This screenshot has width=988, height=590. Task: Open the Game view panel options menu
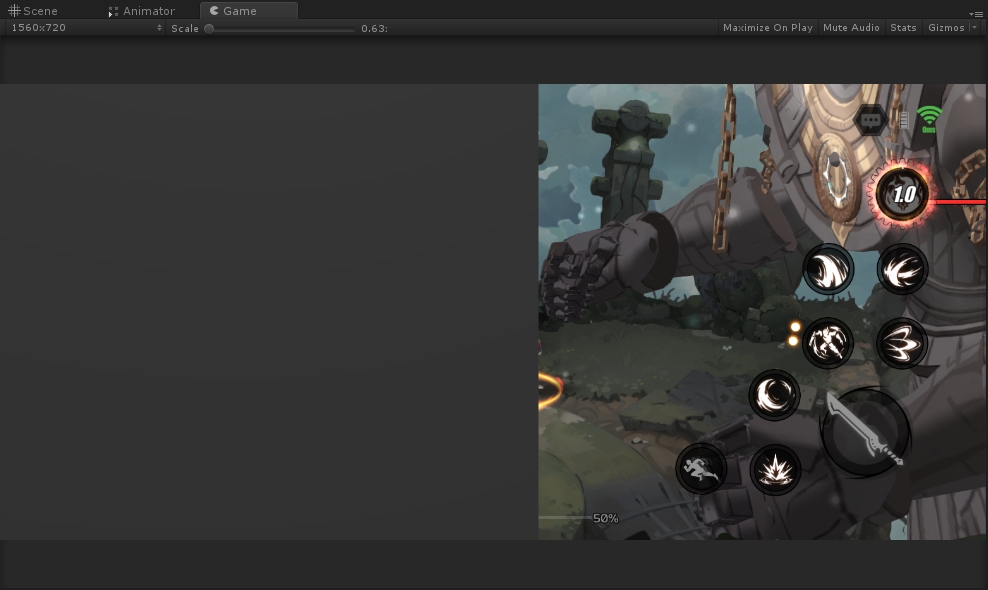point(976,14)
